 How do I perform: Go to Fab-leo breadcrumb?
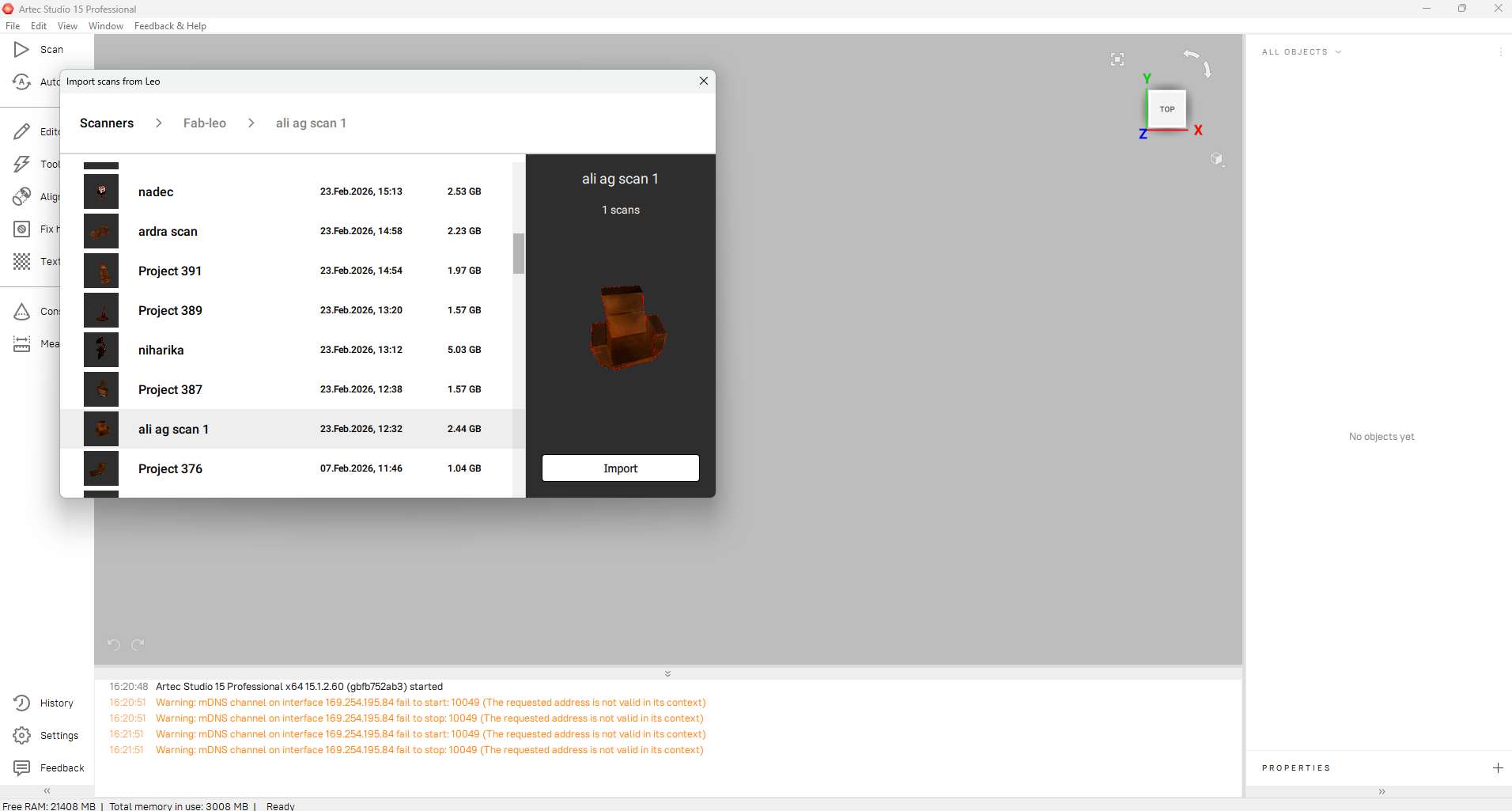[x=205, y=123]
